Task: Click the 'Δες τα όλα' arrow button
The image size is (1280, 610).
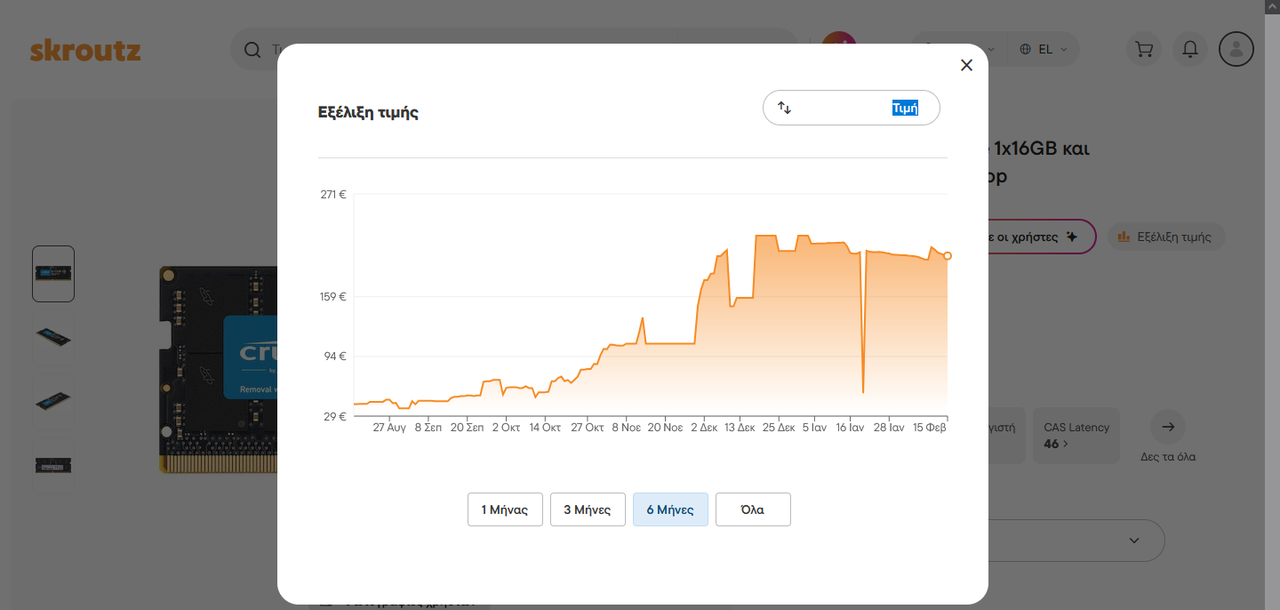Action: tap(1167, 427)
